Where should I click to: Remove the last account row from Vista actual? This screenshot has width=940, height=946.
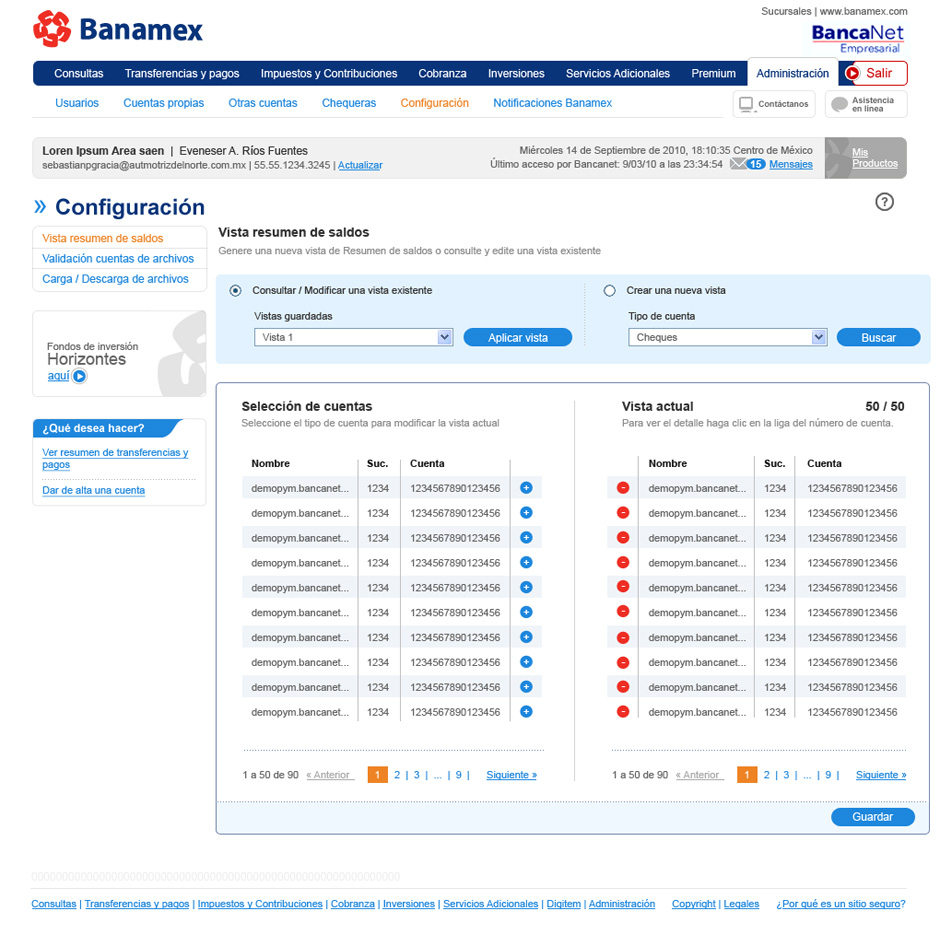623,711
